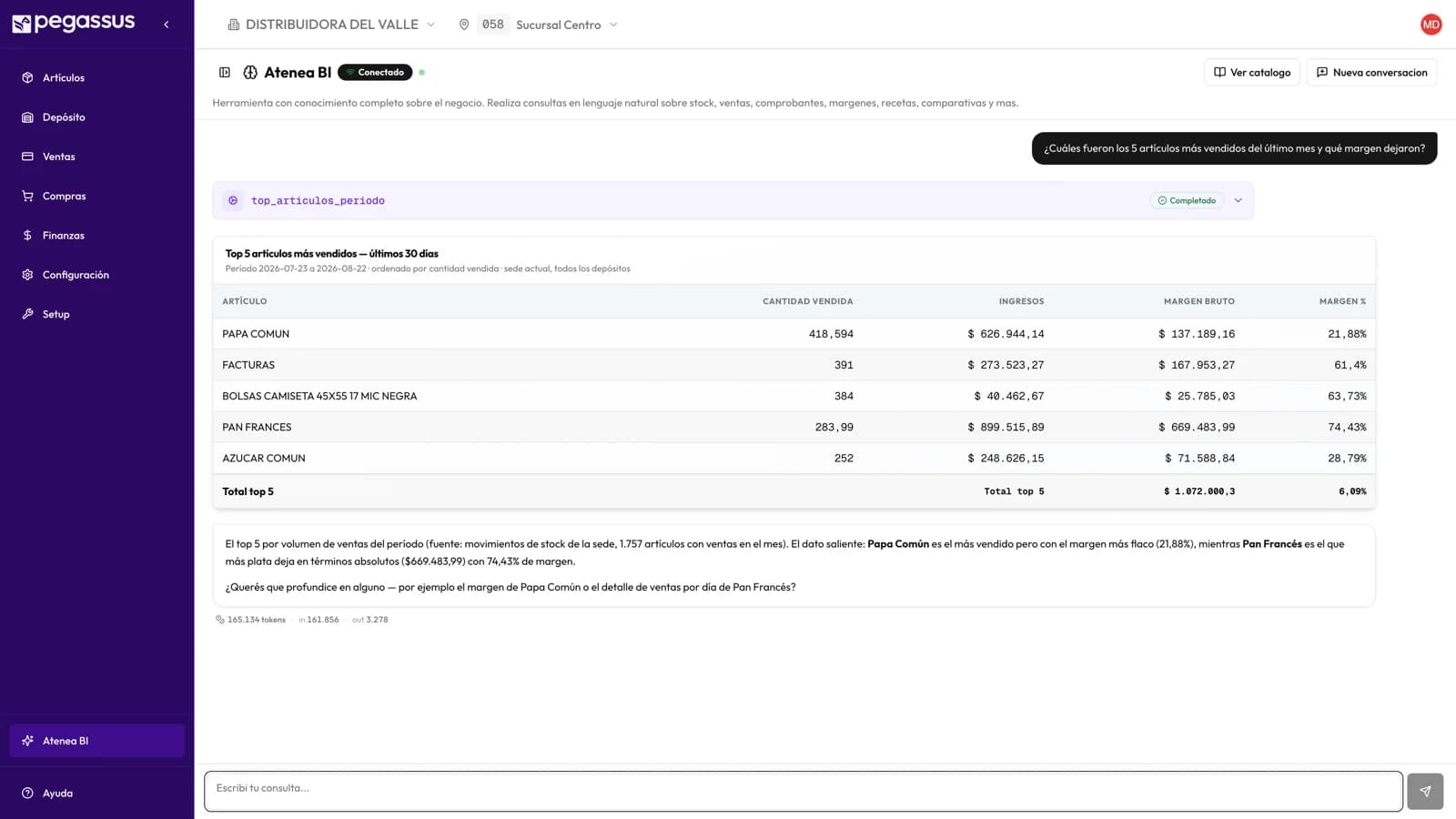Click the INGRESOS column header
Viewport: 1456px width, 819px height.
(x=1021, y=301)
